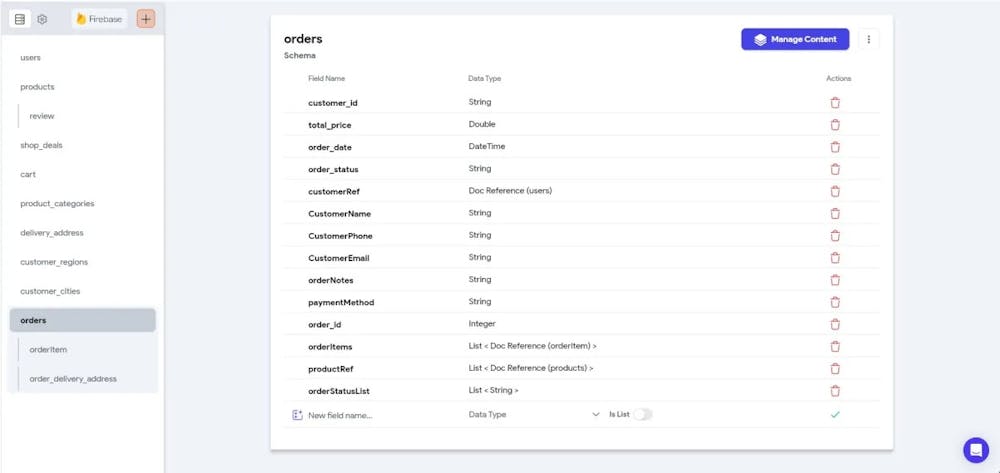Select the Firebase database selector
The image size is (1000, 473).
(99, 19)
